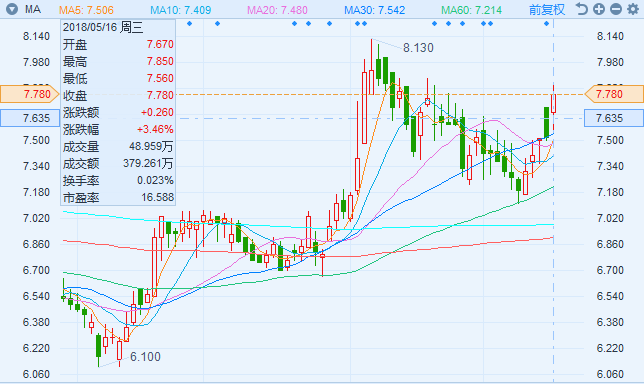Click the MA60: 7.214 label
Viewport: 644px width, 384px height.
472,9
